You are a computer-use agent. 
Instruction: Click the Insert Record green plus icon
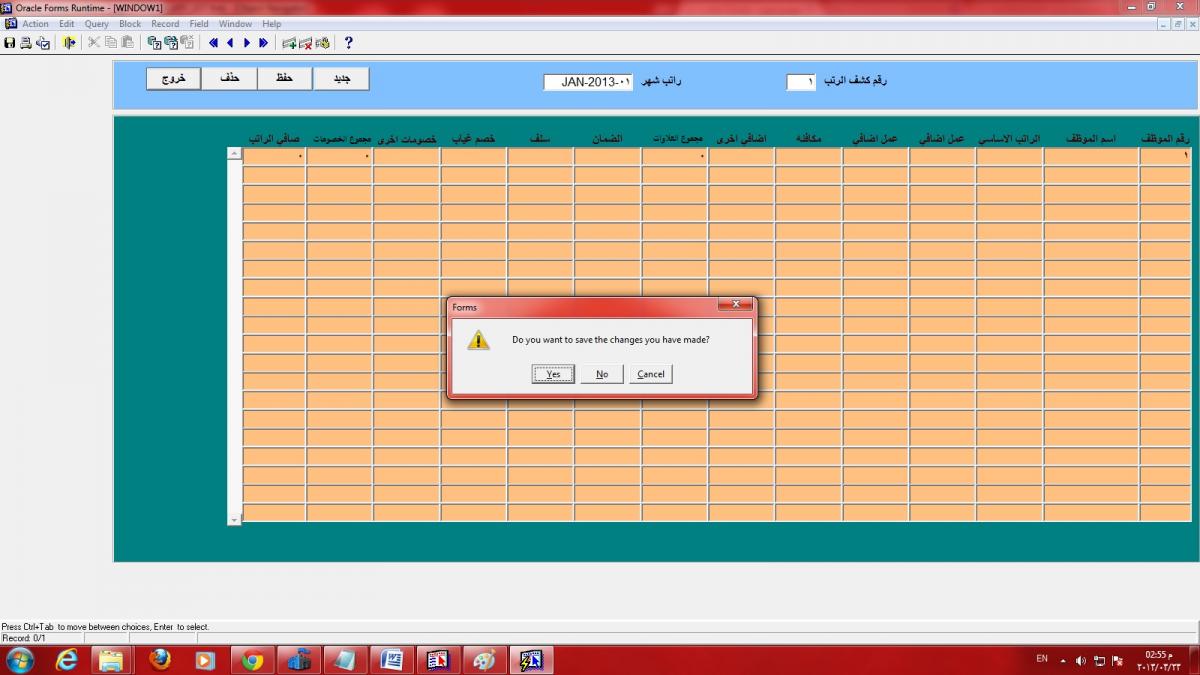[x=289, y=43]
